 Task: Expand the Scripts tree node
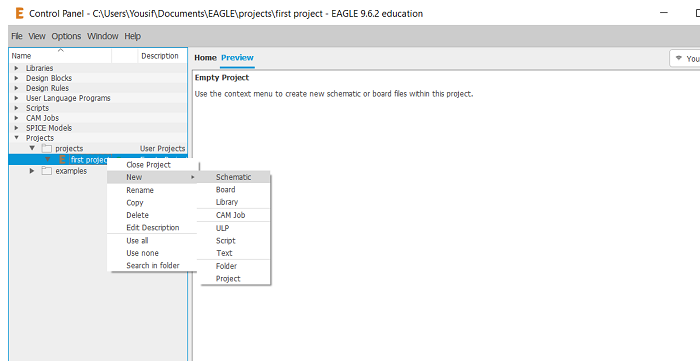(x=17, y=108)
